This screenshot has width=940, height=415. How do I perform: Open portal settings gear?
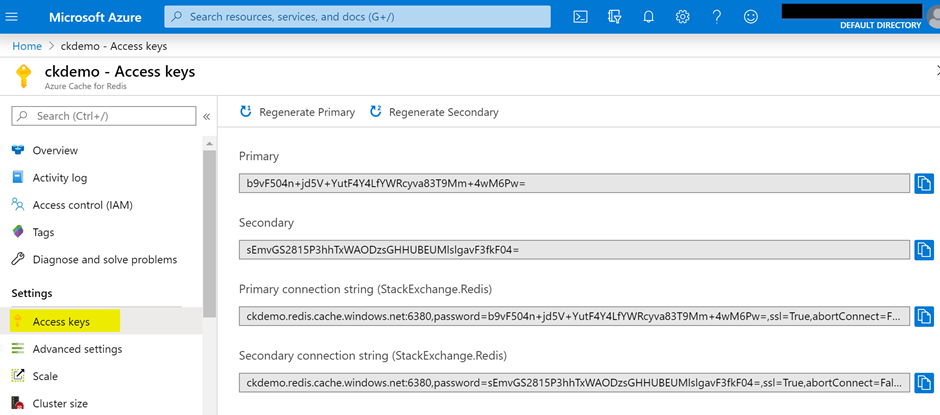[x=682, y=17]
